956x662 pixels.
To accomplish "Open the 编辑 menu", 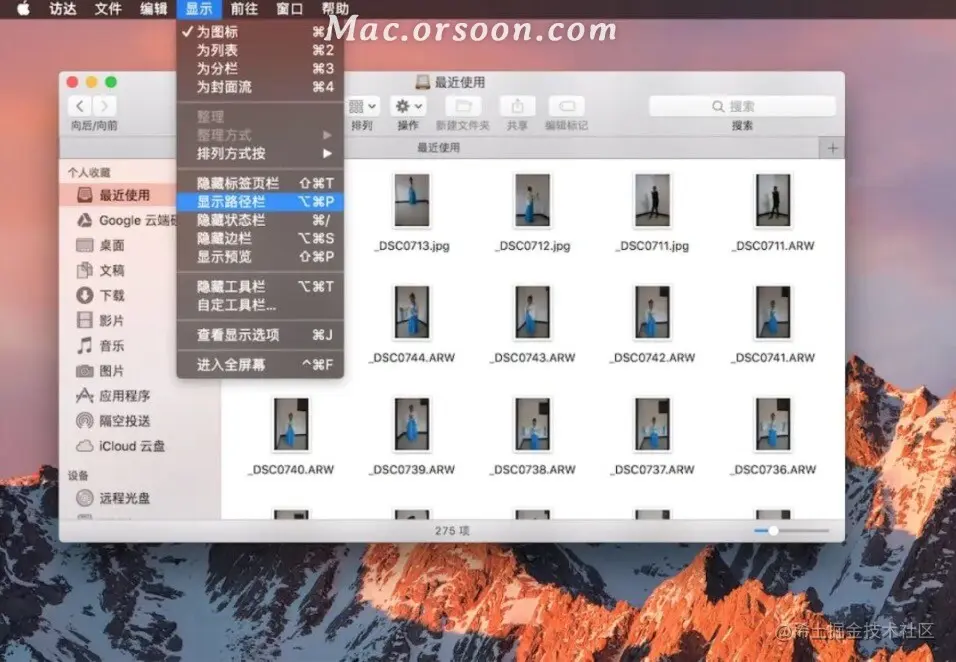I will click(154, 9).
